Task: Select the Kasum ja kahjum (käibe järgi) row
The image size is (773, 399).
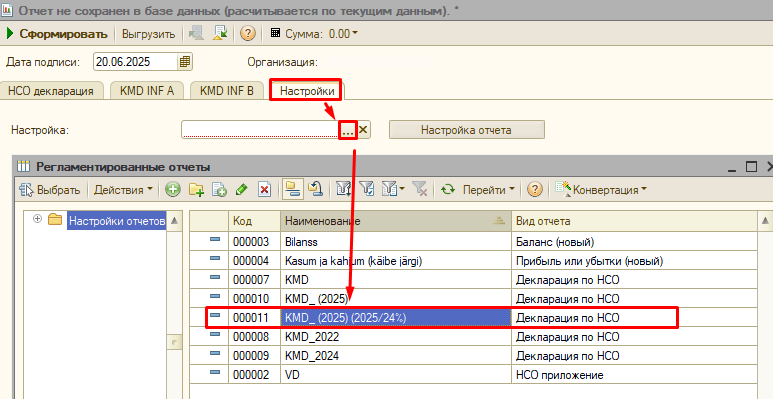Action: click(473, 261)
